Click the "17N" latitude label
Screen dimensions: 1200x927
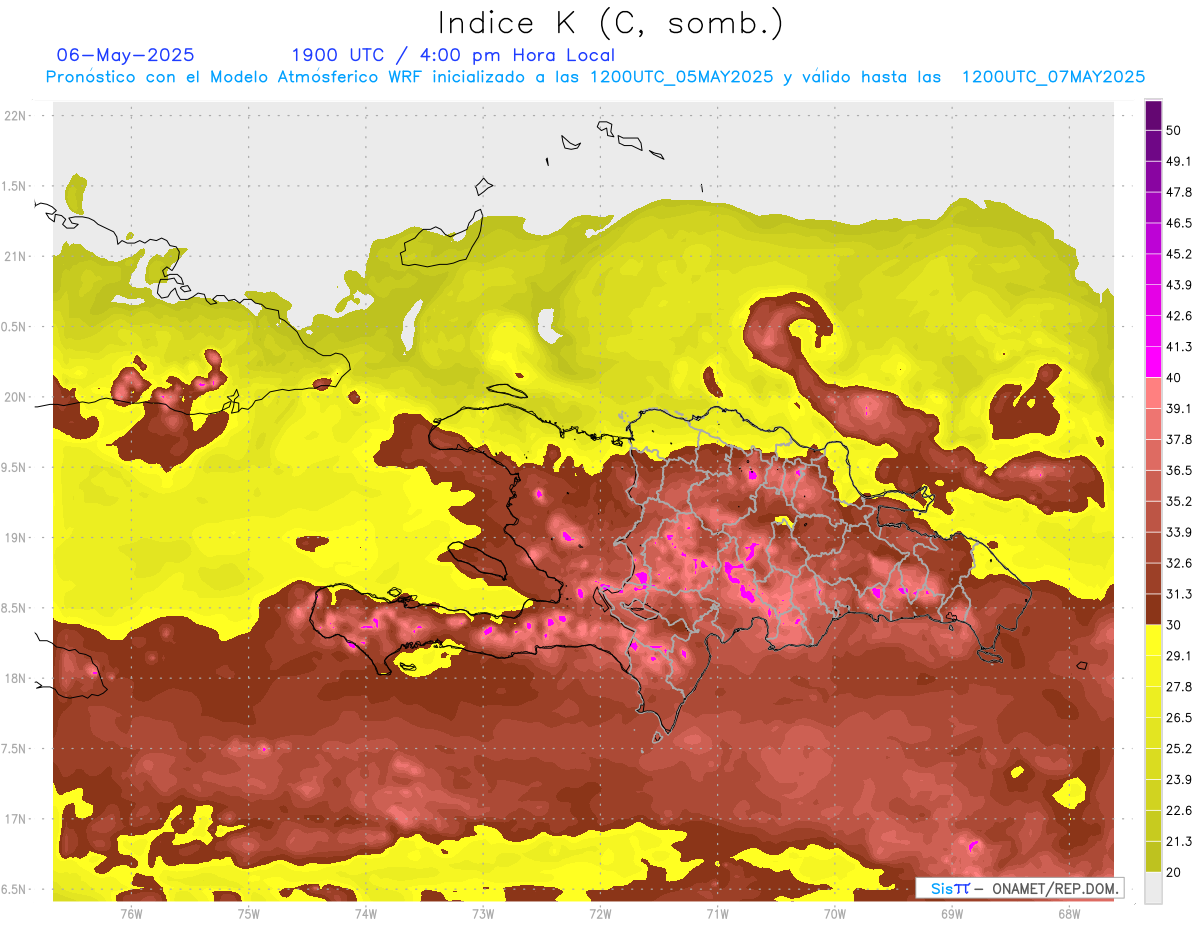(x=16, y=819)
